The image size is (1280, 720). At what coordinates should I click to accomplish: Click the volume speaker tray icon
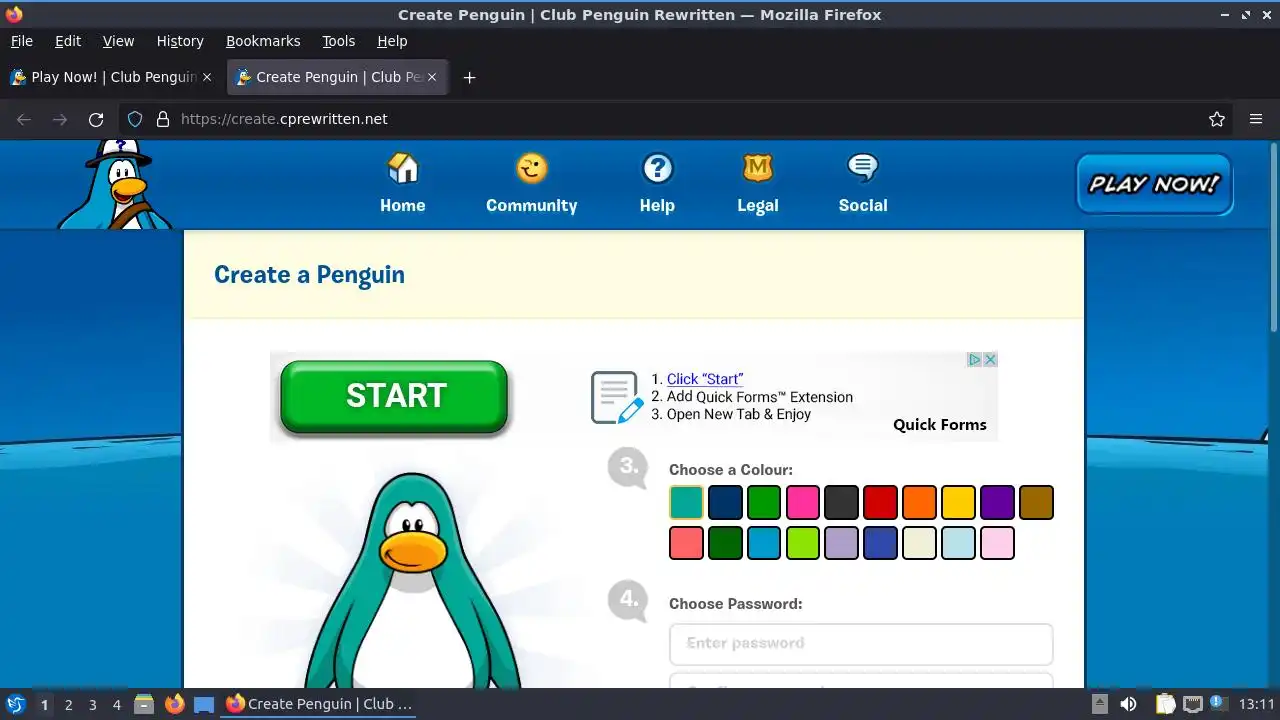tap(1128, 704)
